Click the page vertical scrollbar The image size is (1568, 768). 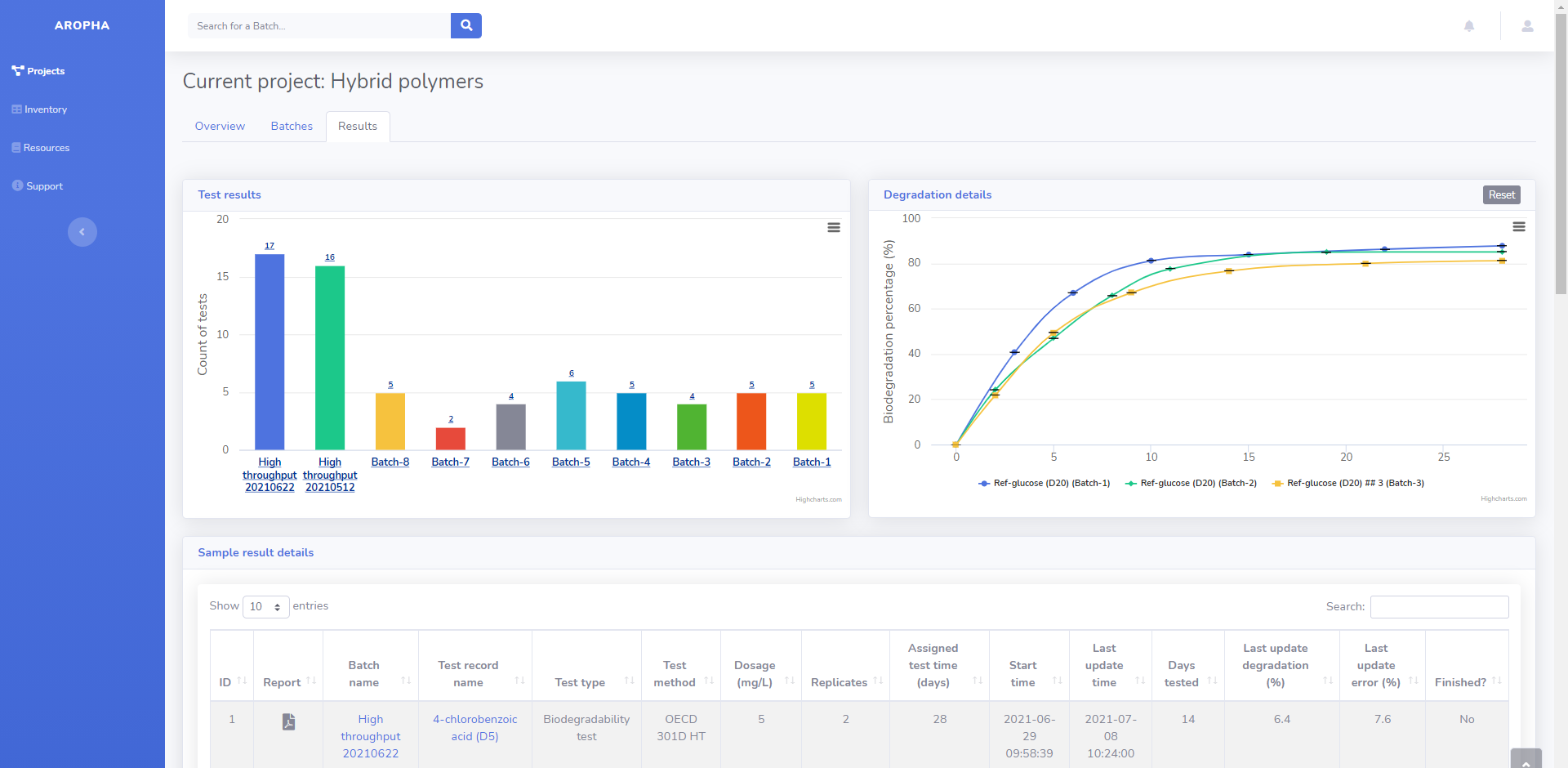coord(1561,155)
